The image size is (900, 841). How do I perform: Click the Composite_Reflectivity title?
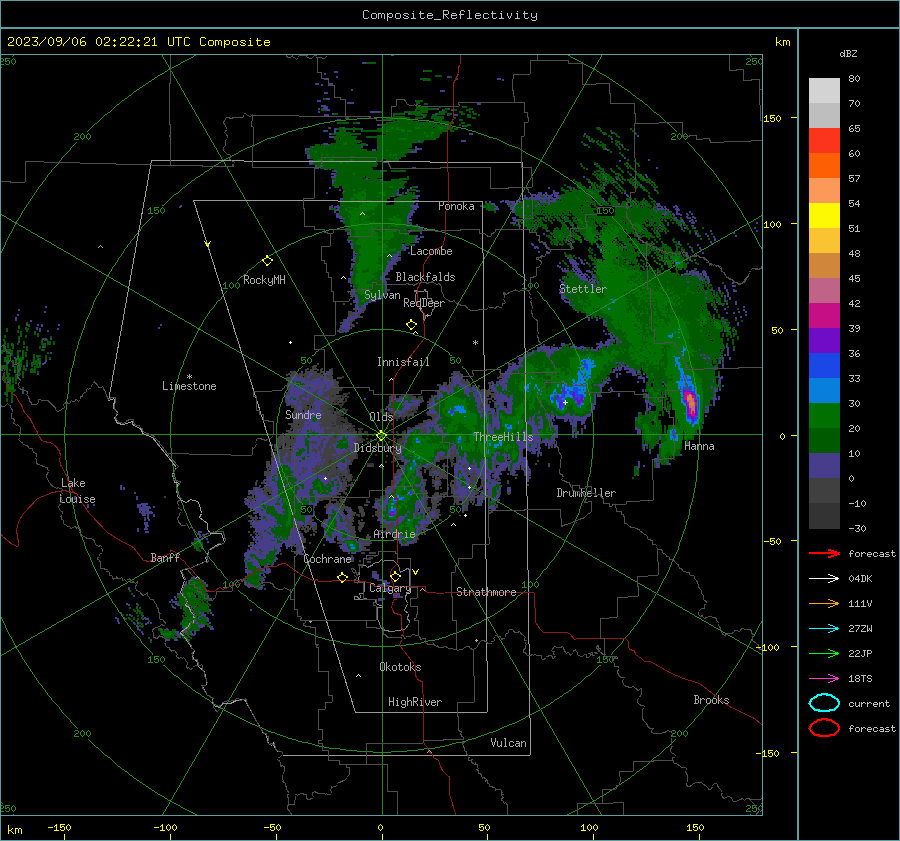[x=450, y=15]
